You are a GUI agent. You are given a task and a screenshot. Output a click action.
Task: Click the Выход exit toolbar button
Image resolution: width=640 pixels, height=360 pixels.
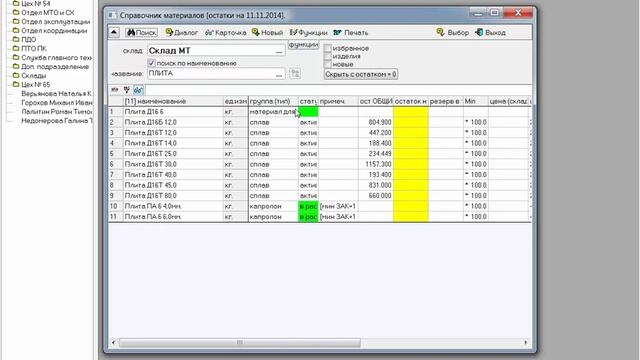(x=490, y=32)
